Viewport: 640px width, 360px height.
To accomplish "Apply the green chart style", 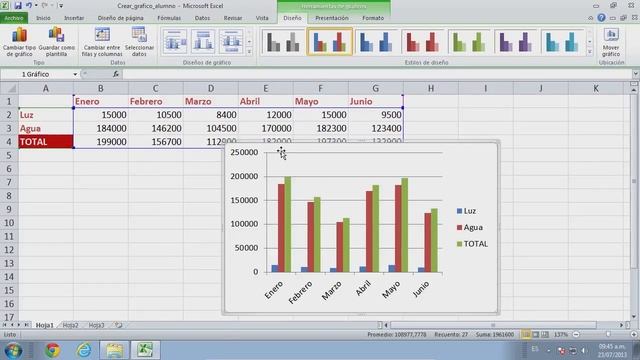I will coord(469,42).
